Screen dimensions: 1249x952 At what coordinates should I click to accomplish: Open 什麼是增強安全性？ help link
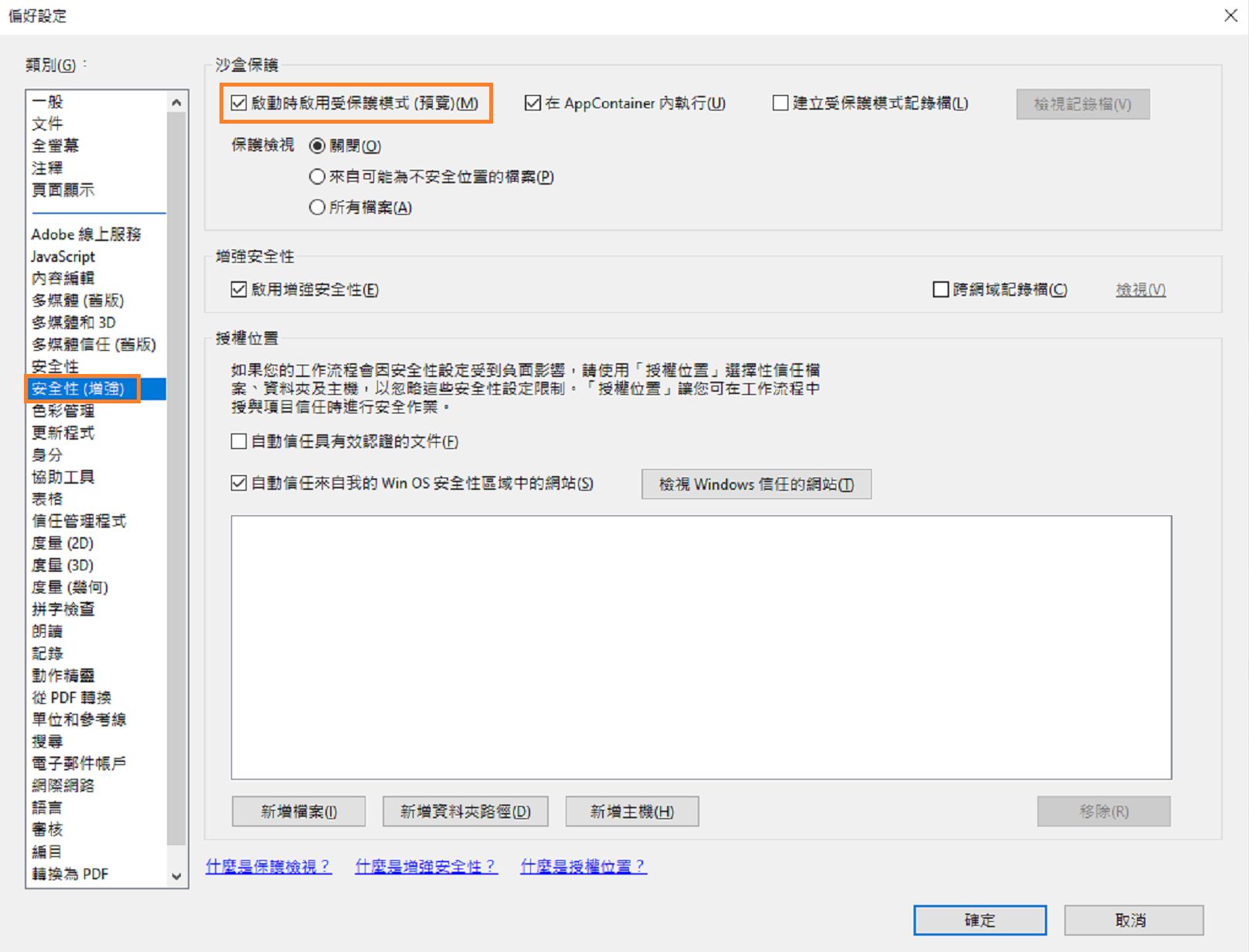(426, 867)
